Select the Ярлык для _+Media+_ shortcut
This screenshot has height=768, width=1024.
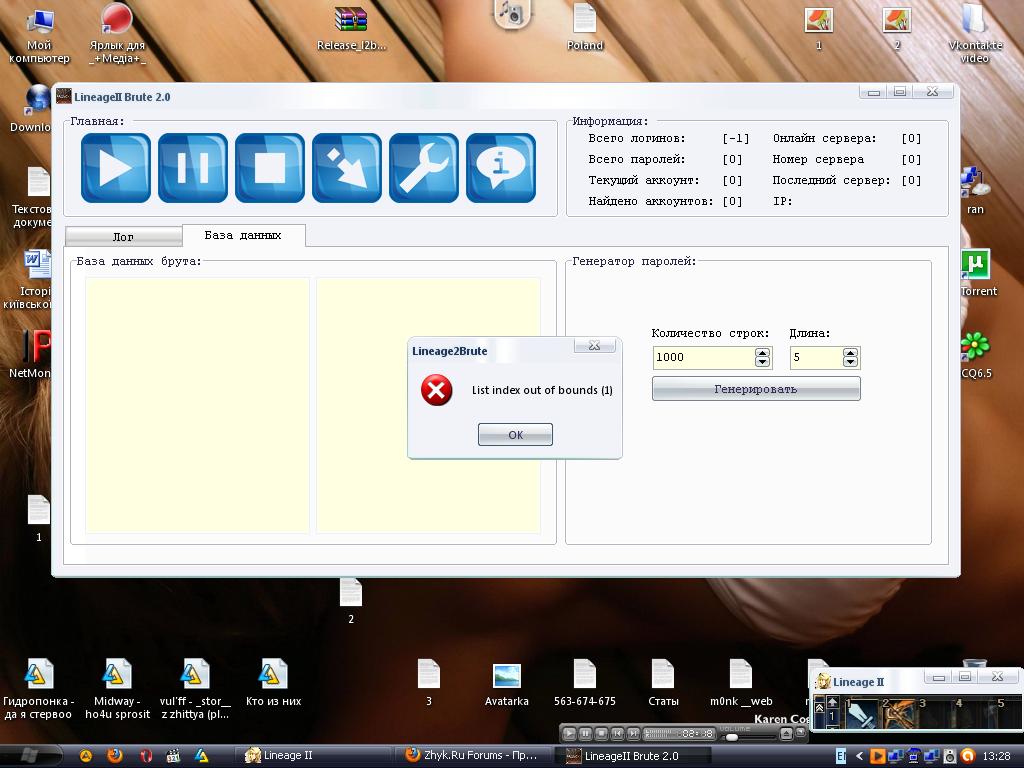click(x=118, y=34)
